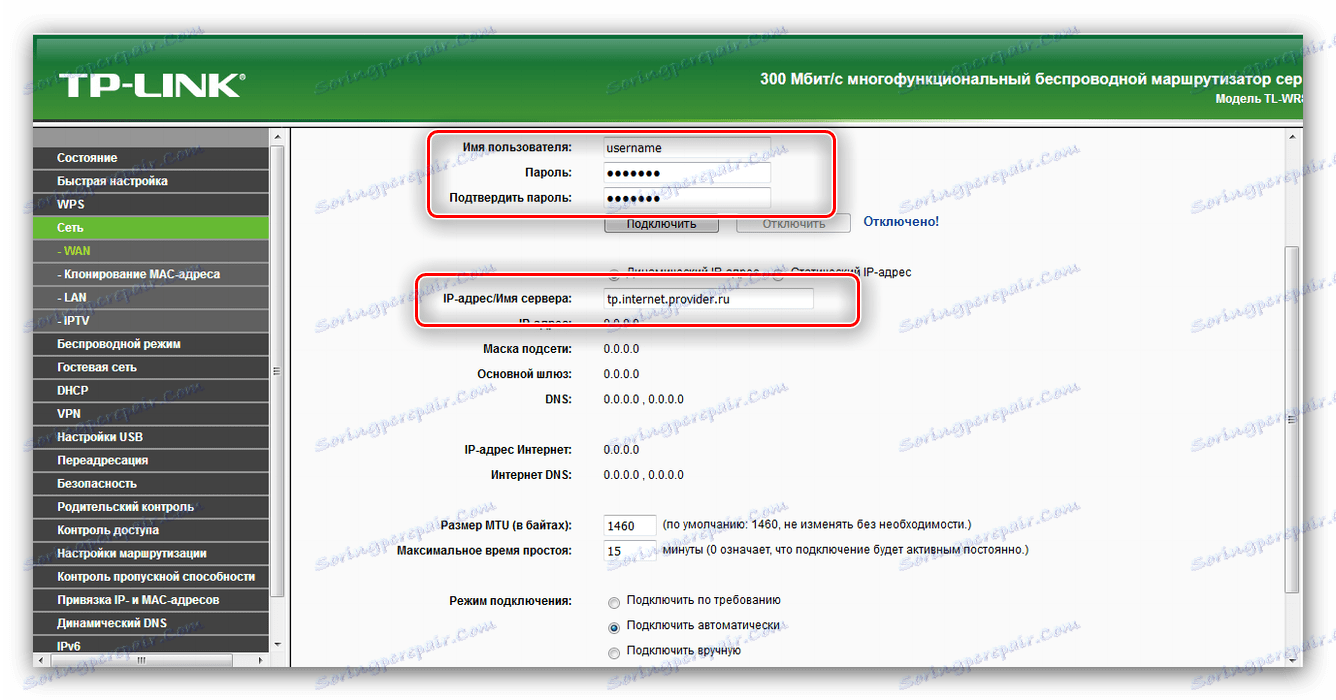The image size is (1336, 700).
Task: Open Клонирование MAC-адреса submenu
Action: [151, 274]
